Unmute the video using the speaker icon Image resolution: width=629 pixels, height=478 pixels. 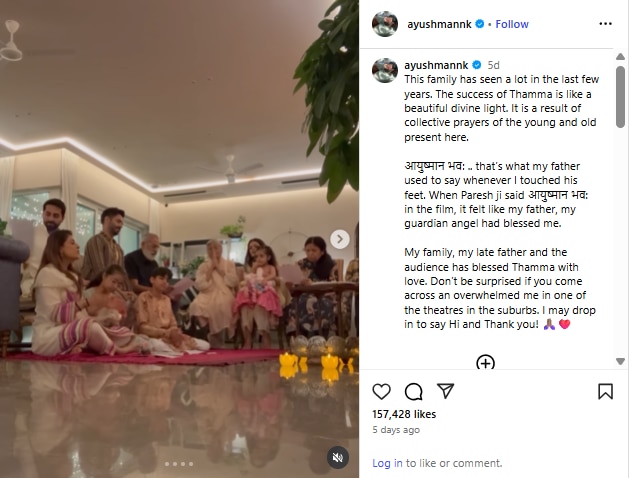[337, 457]
